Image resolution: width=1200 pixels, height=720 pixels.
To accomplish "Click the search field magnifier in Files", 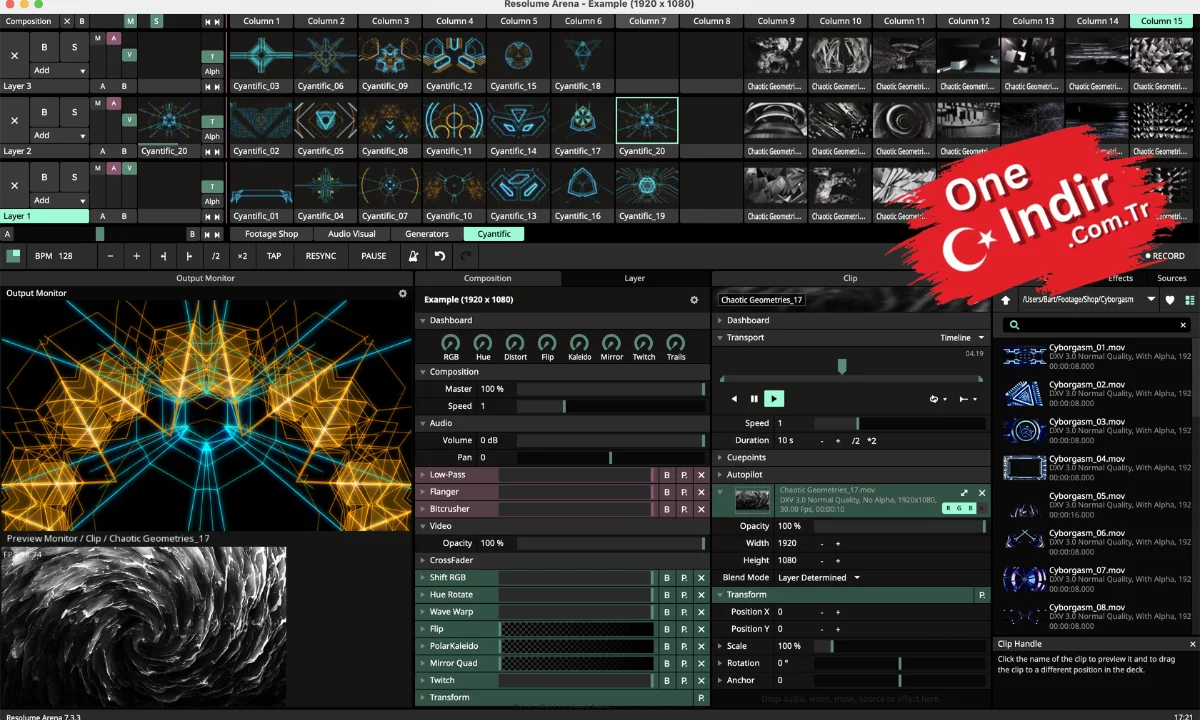I will coord(1014,325).
